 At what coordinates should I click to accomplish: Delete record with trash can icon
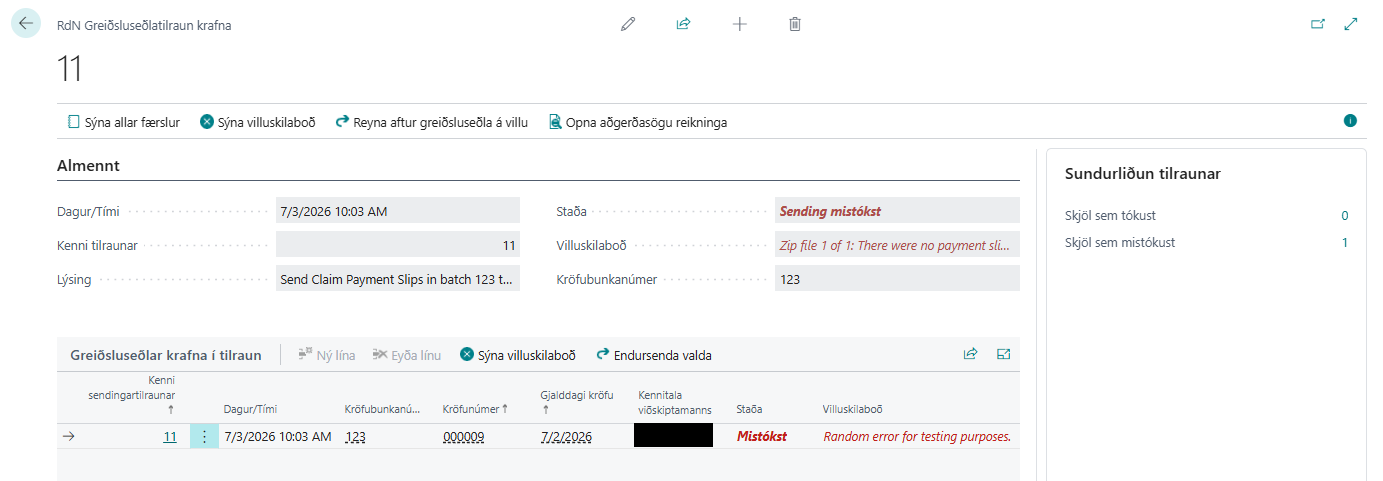pos(795,24)
